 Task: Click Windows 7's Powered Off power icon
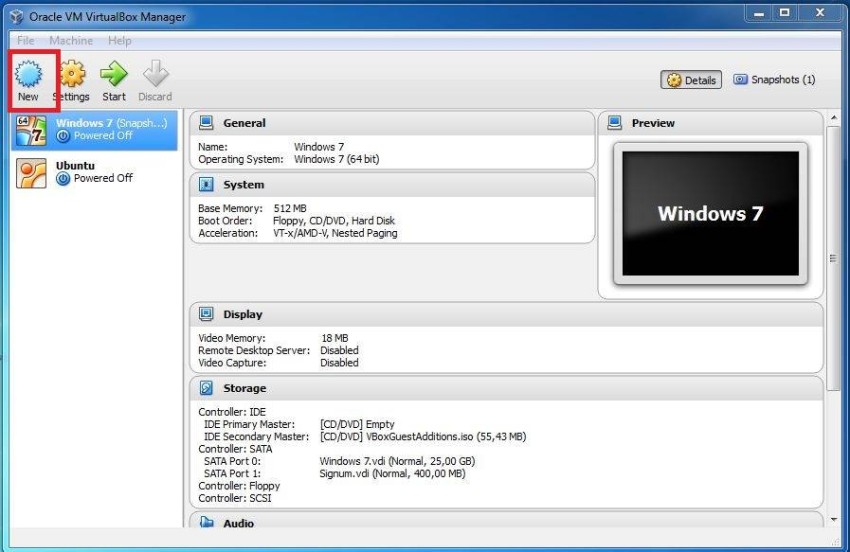(63, 136)
